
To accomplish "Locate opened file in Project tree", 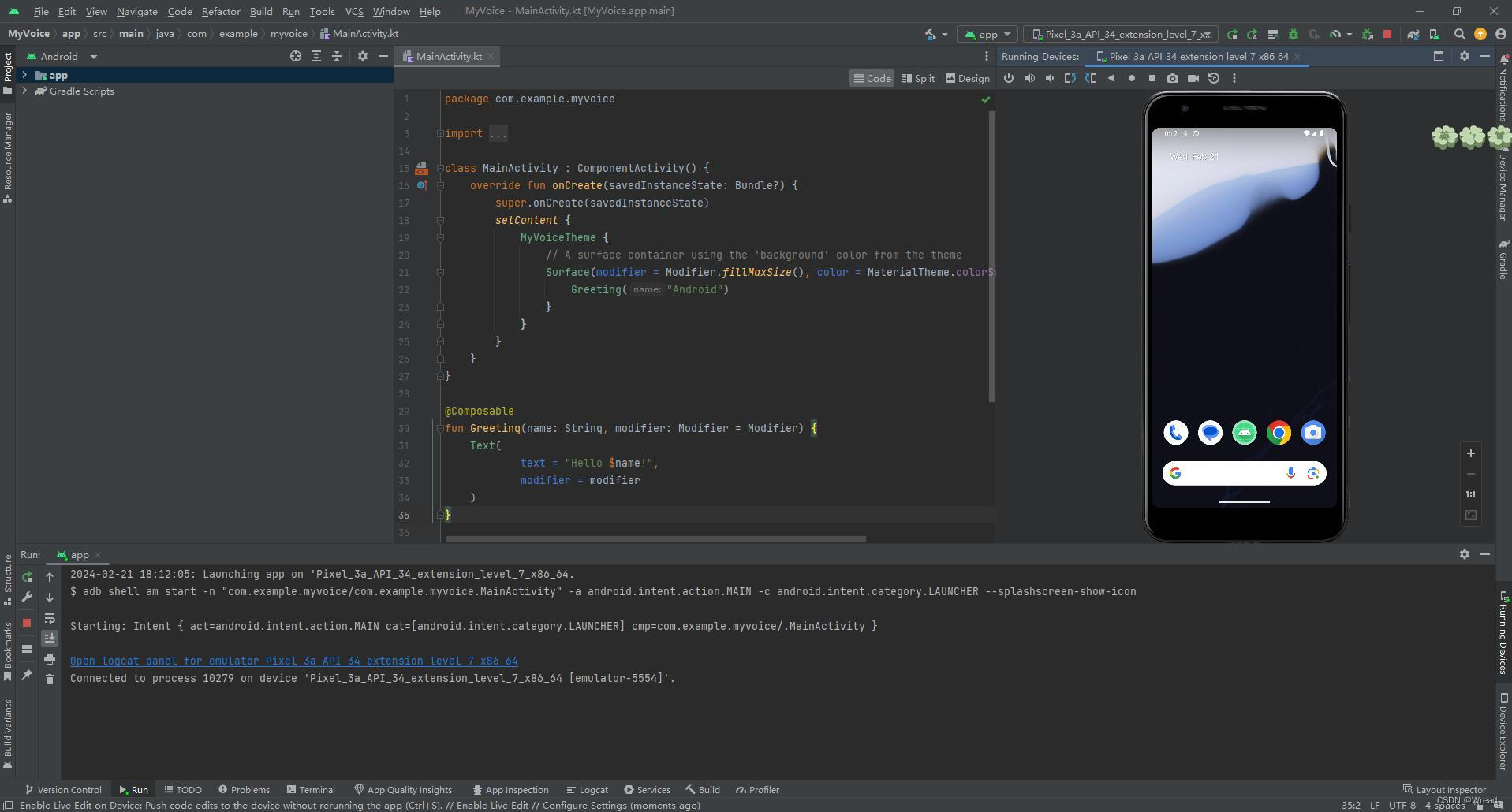I will point(296,56).
